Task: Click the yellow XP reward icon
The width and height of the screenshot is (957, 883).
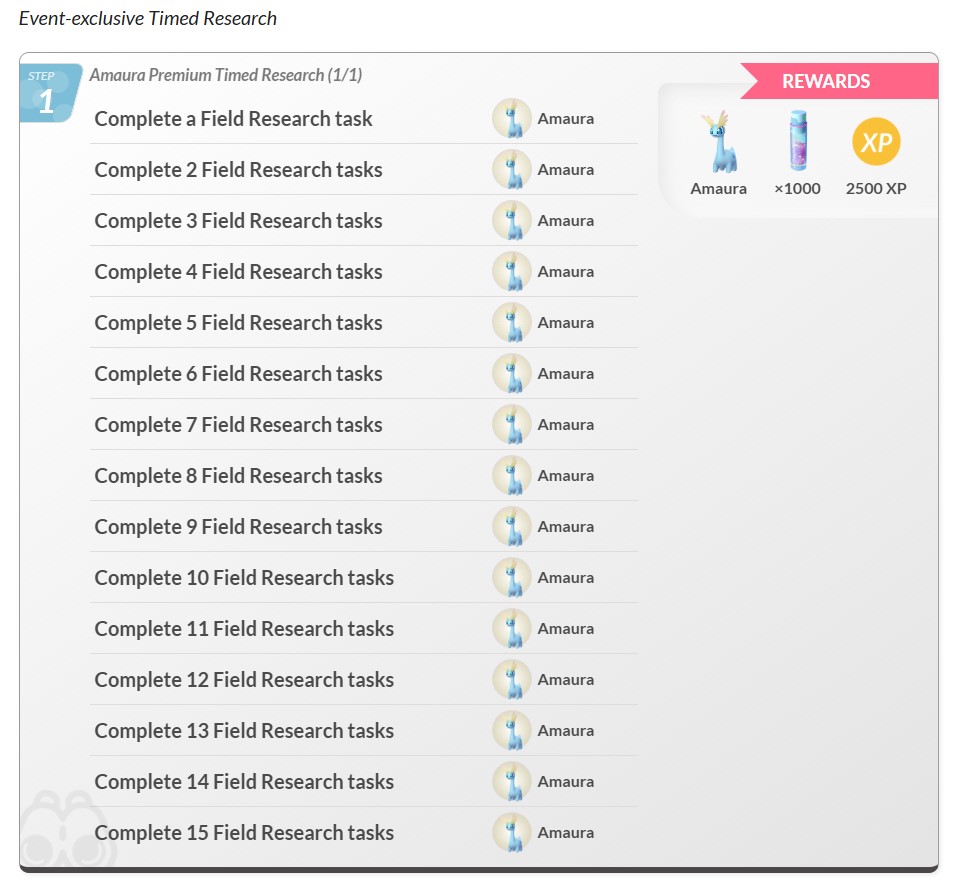Action: (876, 142)
